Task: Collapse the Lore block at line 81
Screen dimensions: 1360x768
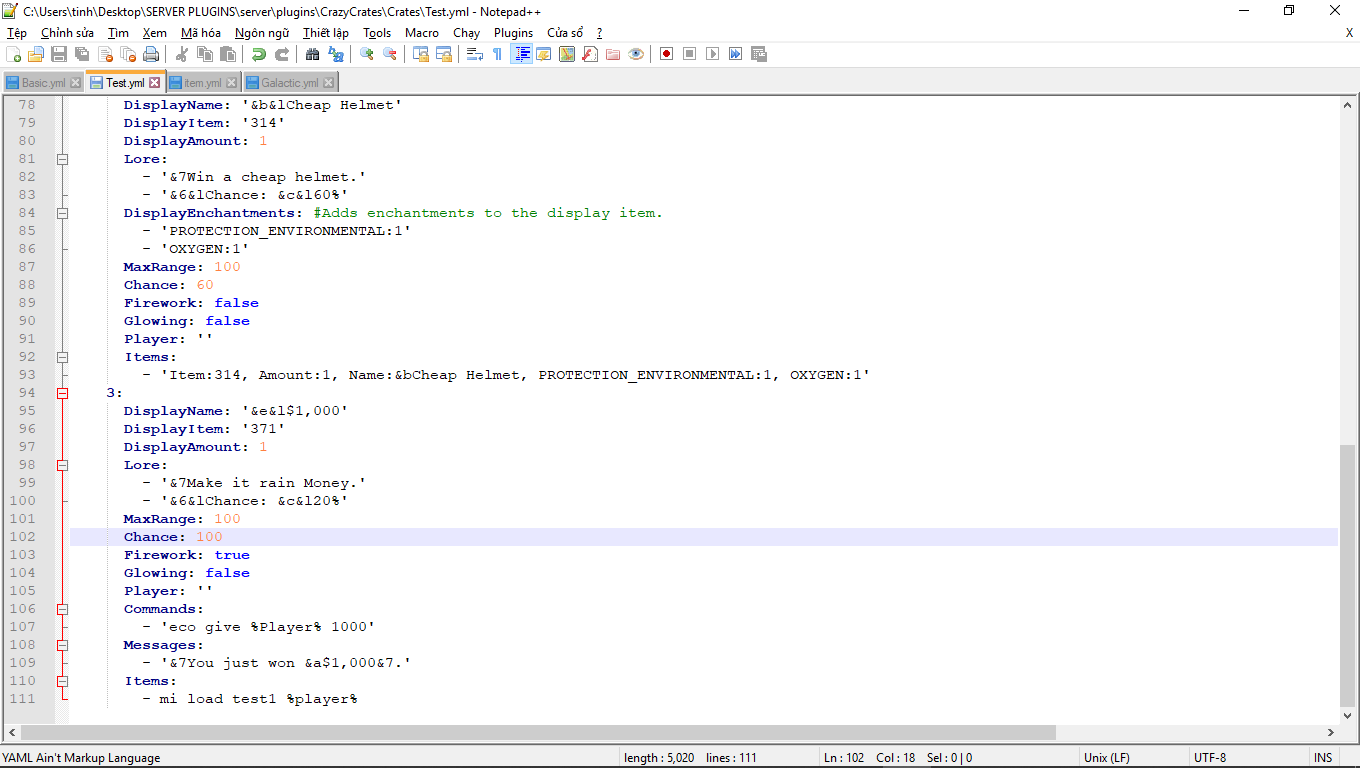Action: click(x=62, y=159)
